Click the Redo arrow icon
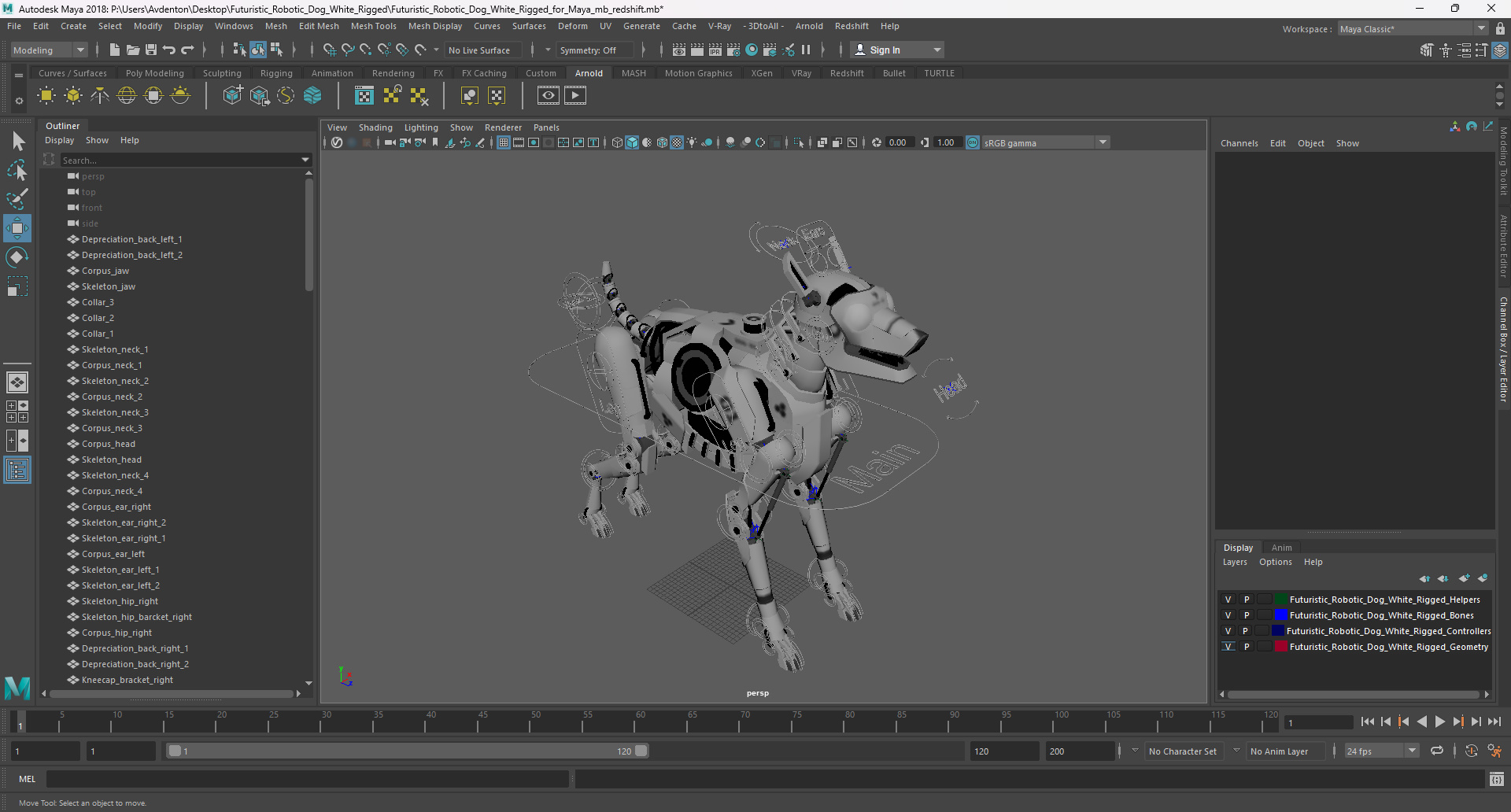 [187, 50]
